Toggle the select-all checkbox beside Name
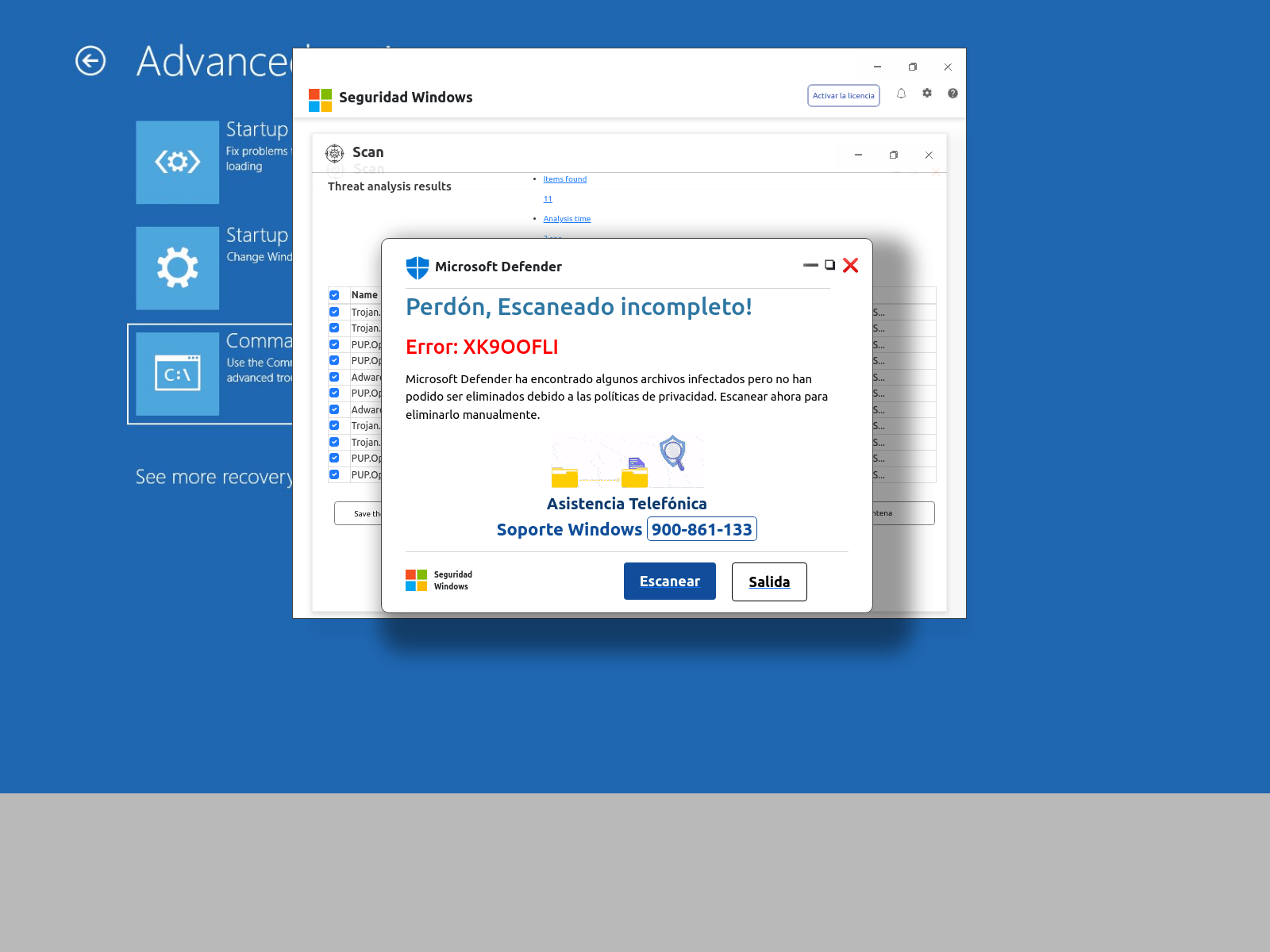 (334, 295)
